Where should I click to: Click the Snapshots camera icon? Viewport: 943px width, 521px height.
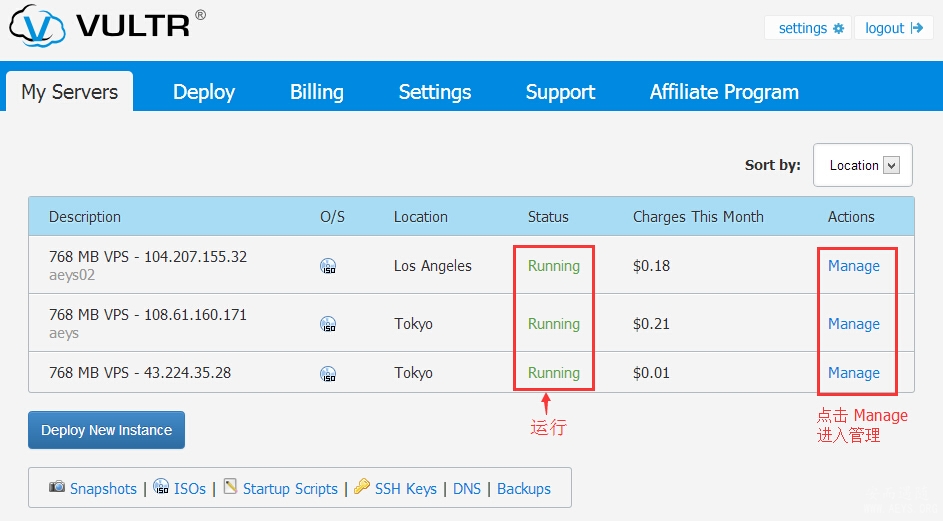click(57, 486)
